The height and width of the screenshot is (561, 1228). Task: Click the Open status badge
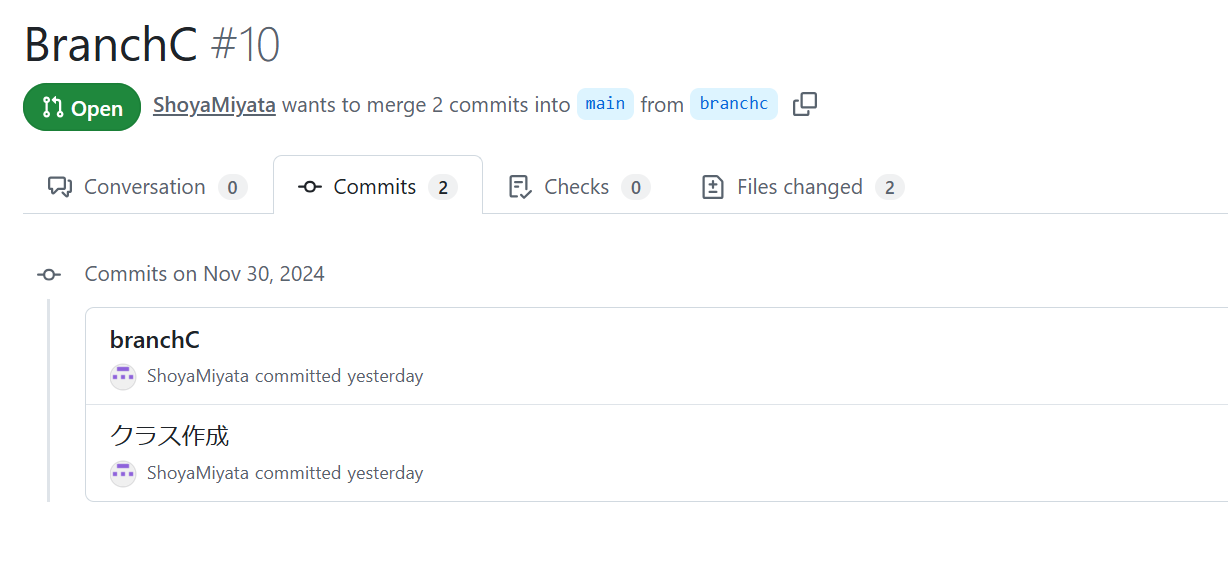pos(82,108)
